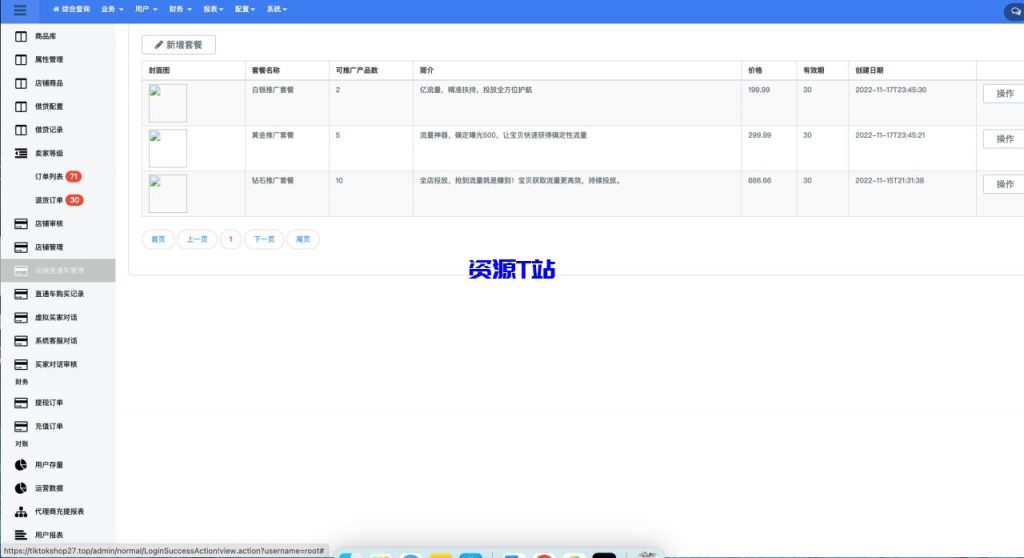The image size is (1024, 558).
Task: Go to 下一页 in pagination
Action: pos(264,239)
